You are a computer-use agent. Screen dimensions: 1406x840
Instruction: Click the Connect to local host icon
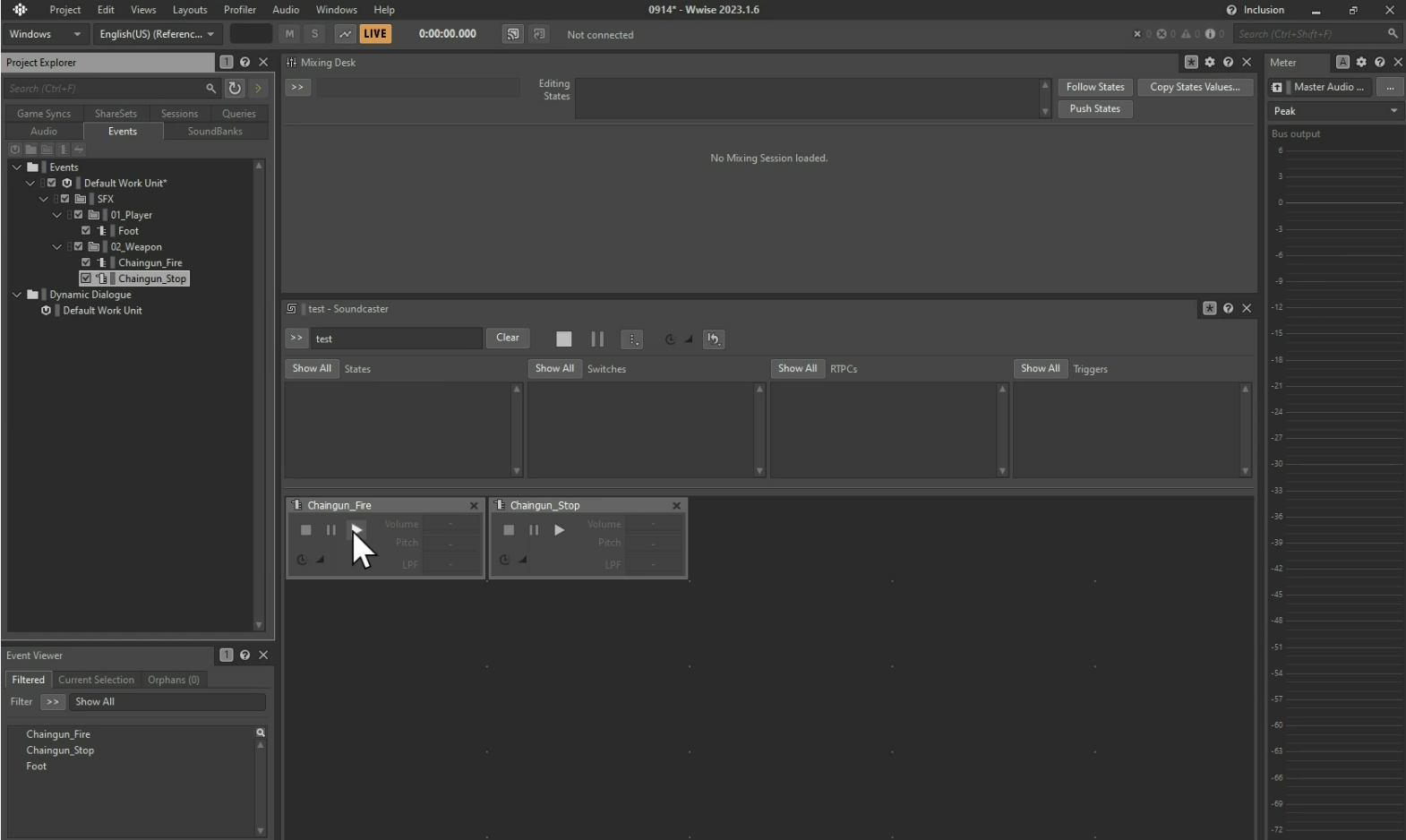[x=539, y=34]
